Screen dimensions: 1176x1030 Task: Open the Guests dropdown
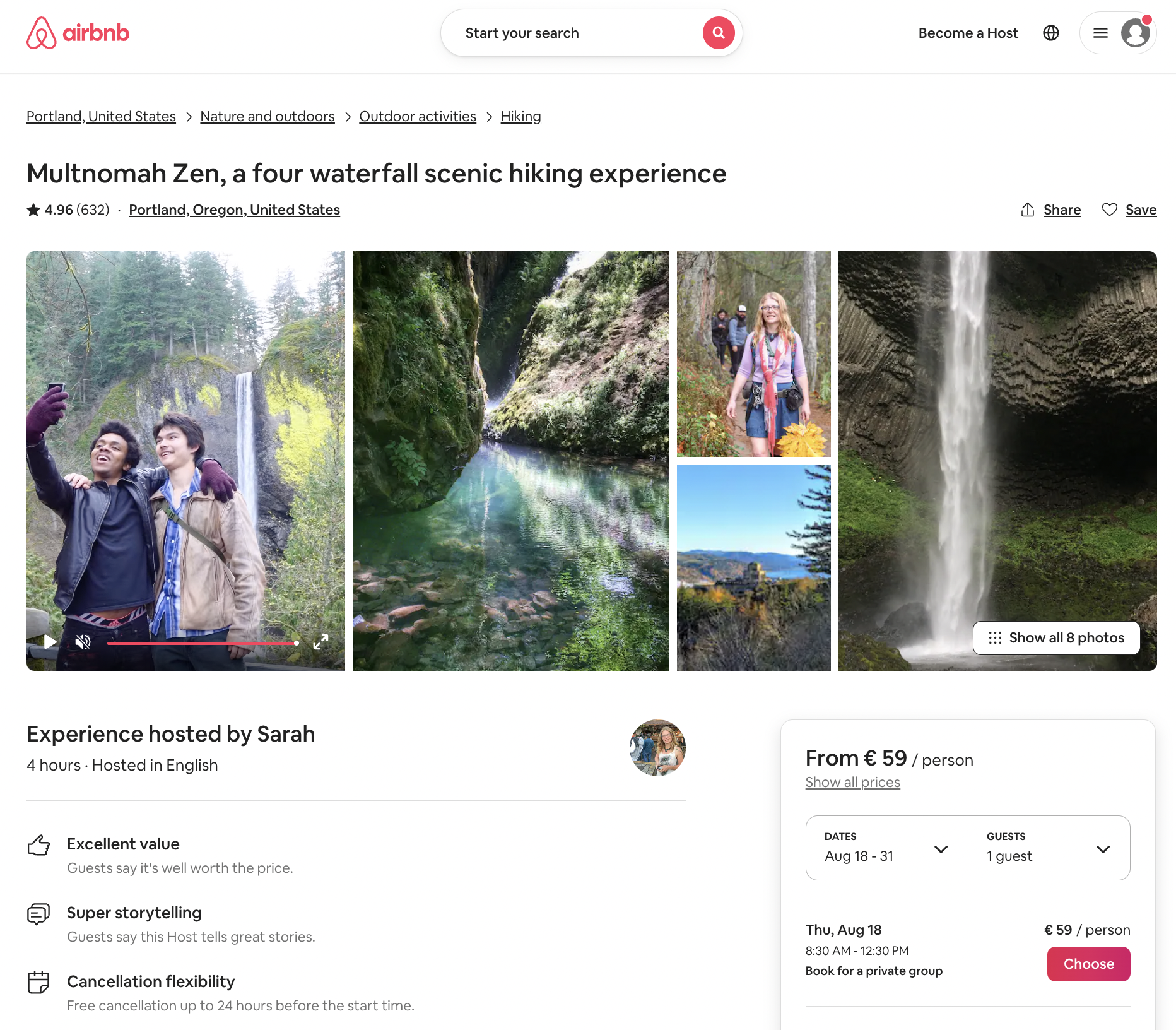tap(1049, 848)
